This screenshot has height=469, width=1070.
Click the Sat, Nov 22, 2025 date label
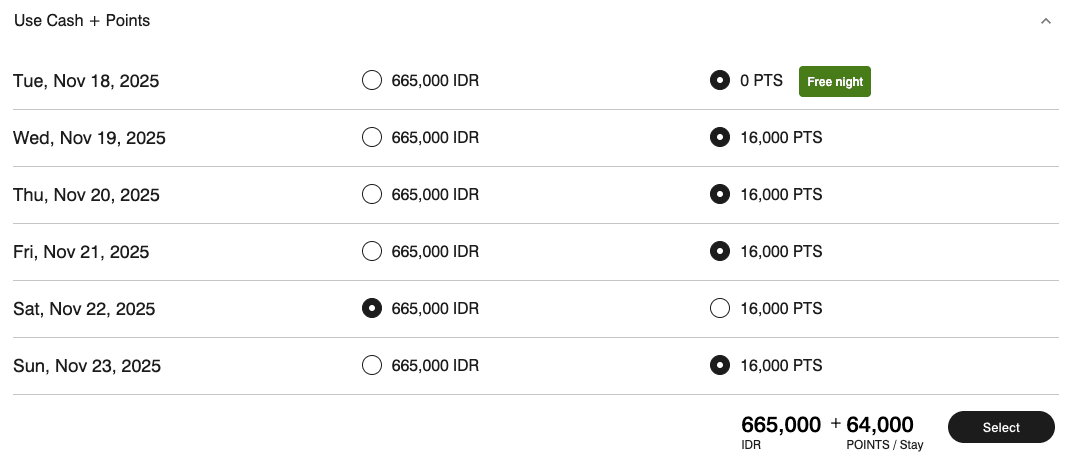click(84, 309)
